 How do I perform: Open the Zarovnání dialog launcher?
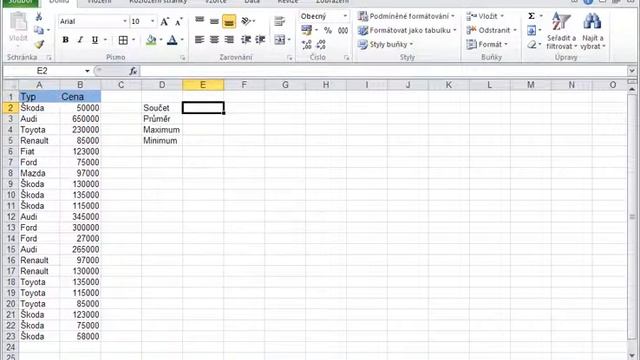coord(290,58)
